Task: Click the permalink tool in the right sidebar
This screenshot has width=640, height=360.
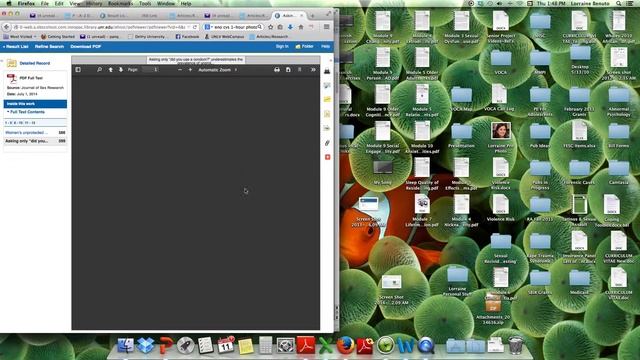Action: [x=327, y=143]
